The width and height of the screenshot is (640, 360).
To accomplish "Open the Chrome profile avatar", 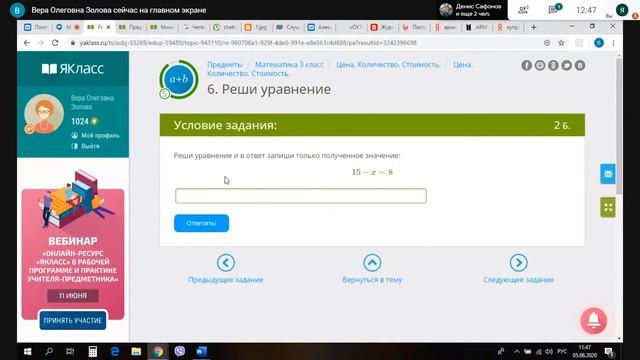I will (x=599, y=43).
